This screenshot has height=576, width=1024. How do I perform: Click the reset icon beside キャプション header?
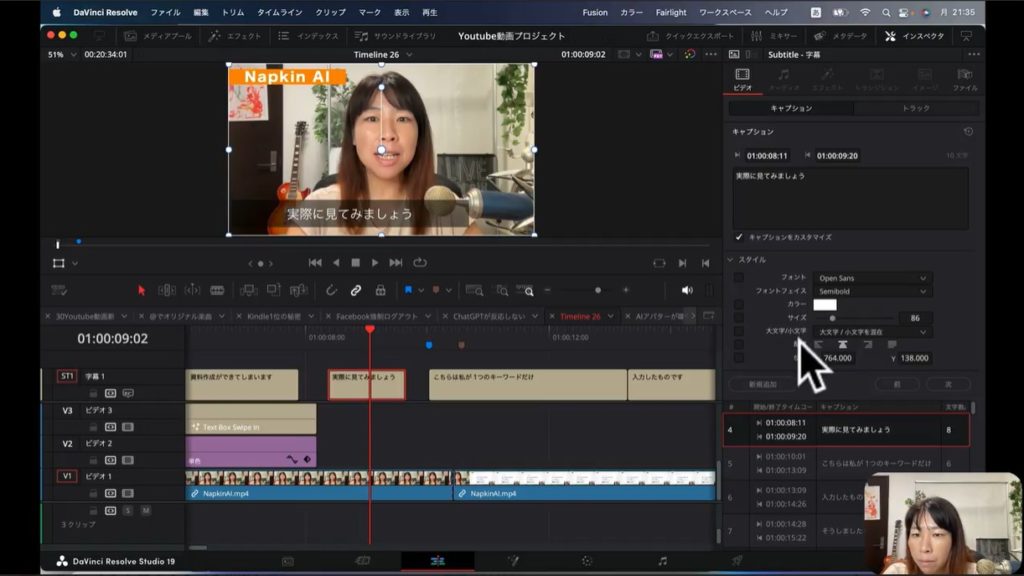pos(967,132)
